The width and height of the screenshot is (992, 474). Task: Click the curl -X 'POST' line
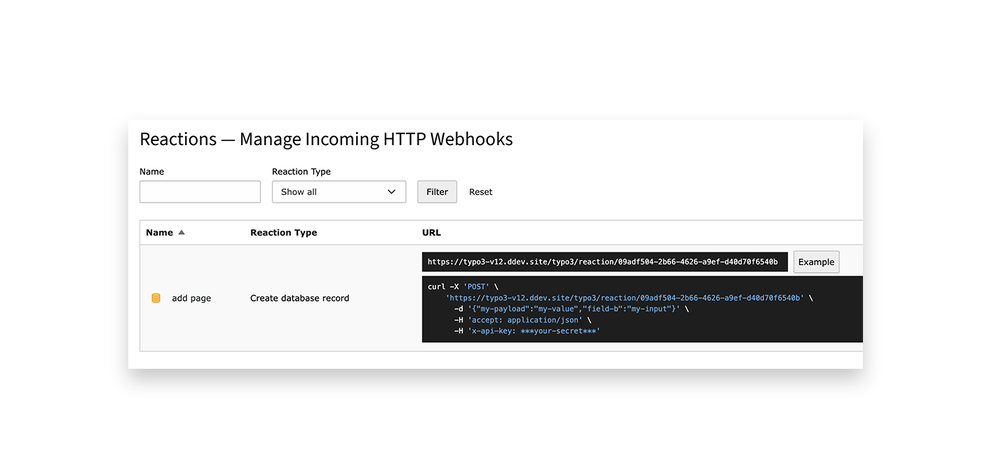463,287
